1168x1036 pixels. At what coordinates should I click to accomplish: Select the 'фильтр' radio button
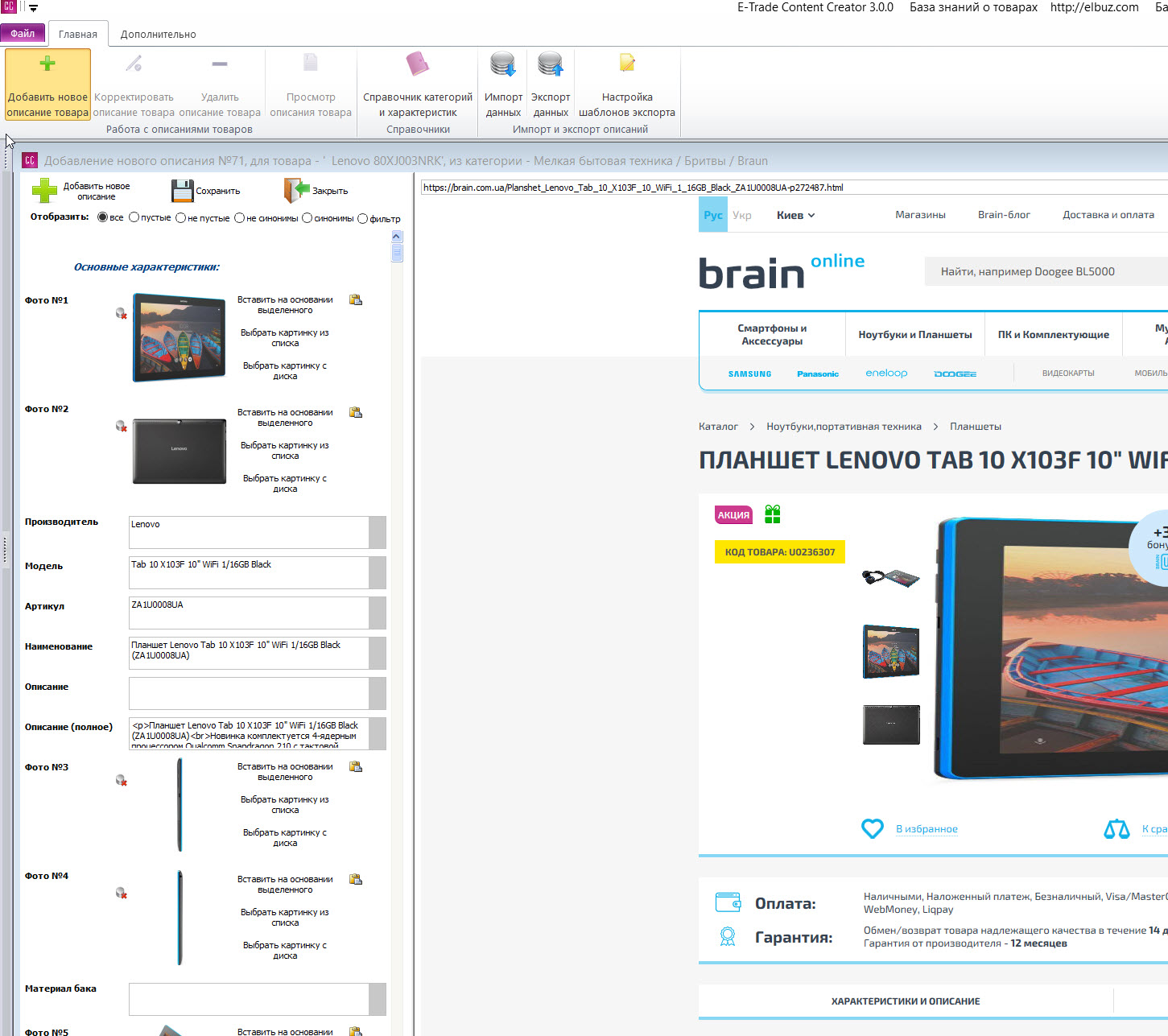[363, 218]
